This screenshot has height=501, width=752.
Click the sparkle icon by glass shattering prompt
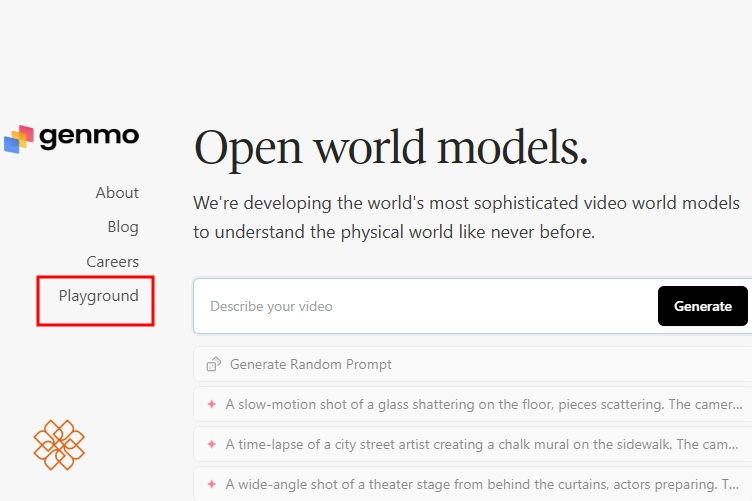(212, 404)
